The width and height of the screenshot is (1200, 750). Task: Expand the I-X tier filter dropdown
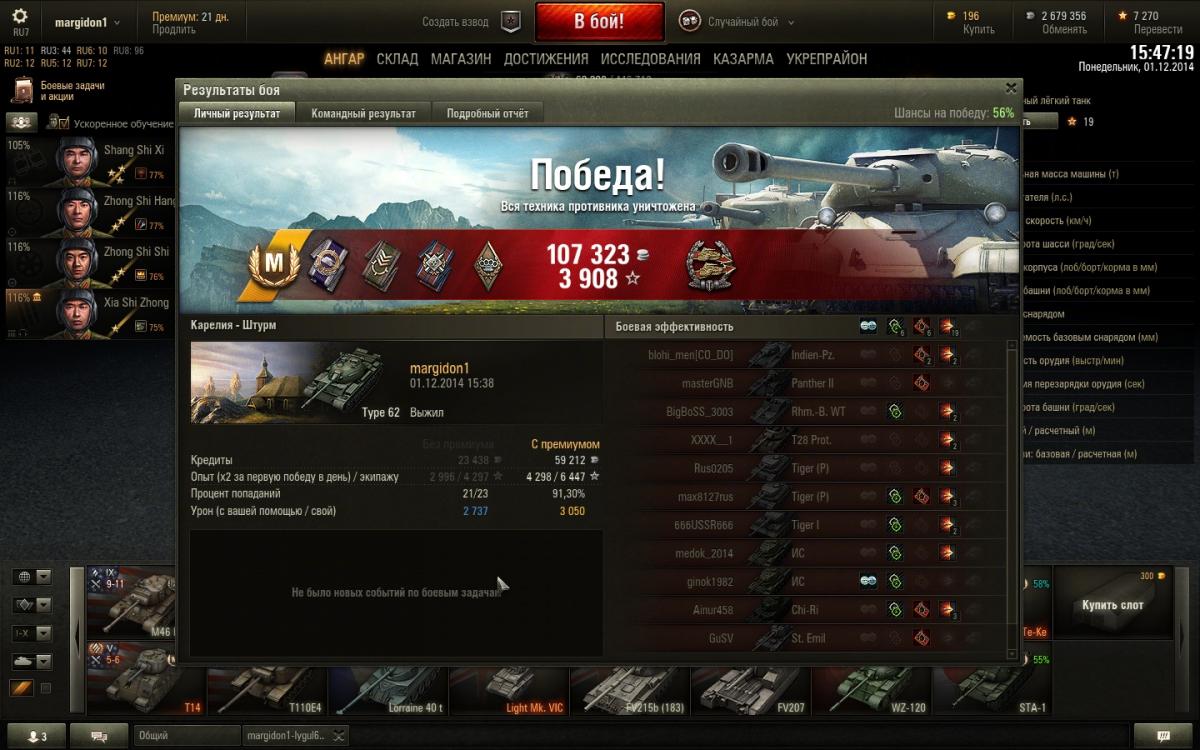tap(43, 633)
